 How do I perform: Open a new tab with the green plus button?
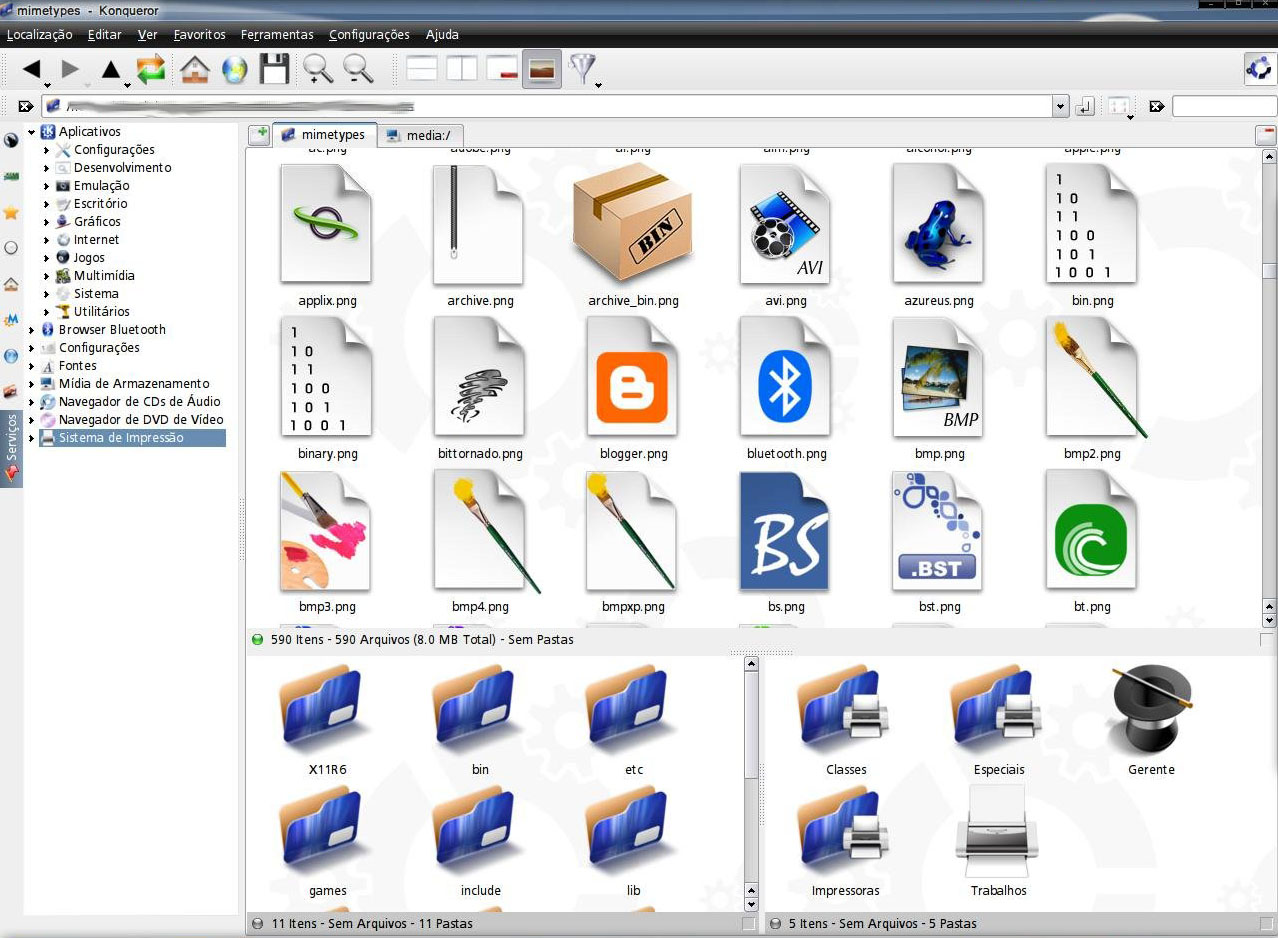[259, 134]
